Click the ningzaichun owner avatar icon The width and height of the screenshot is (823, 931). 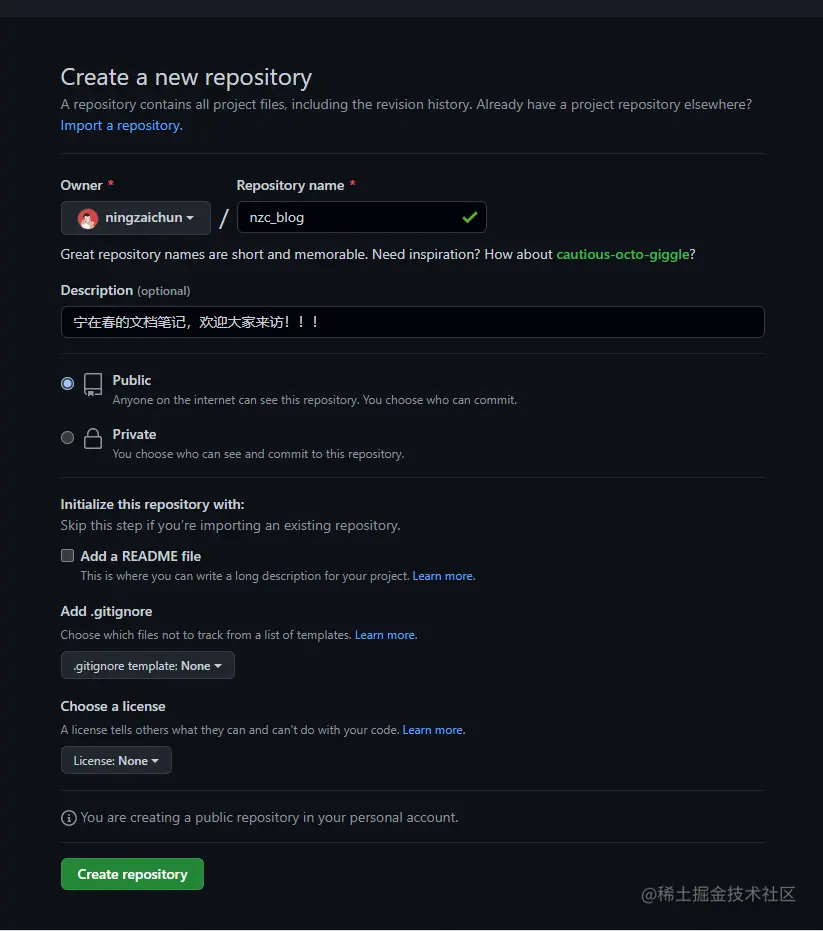coord(87,217)
